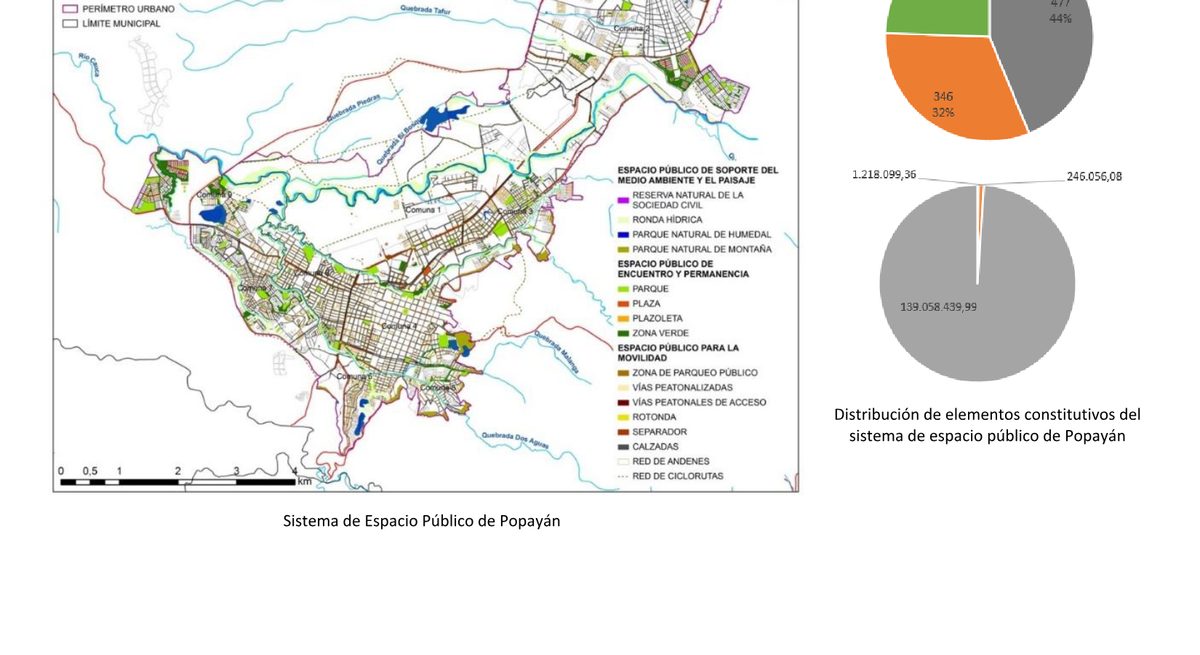Click the Comuna 2 map label

[632, 28]
